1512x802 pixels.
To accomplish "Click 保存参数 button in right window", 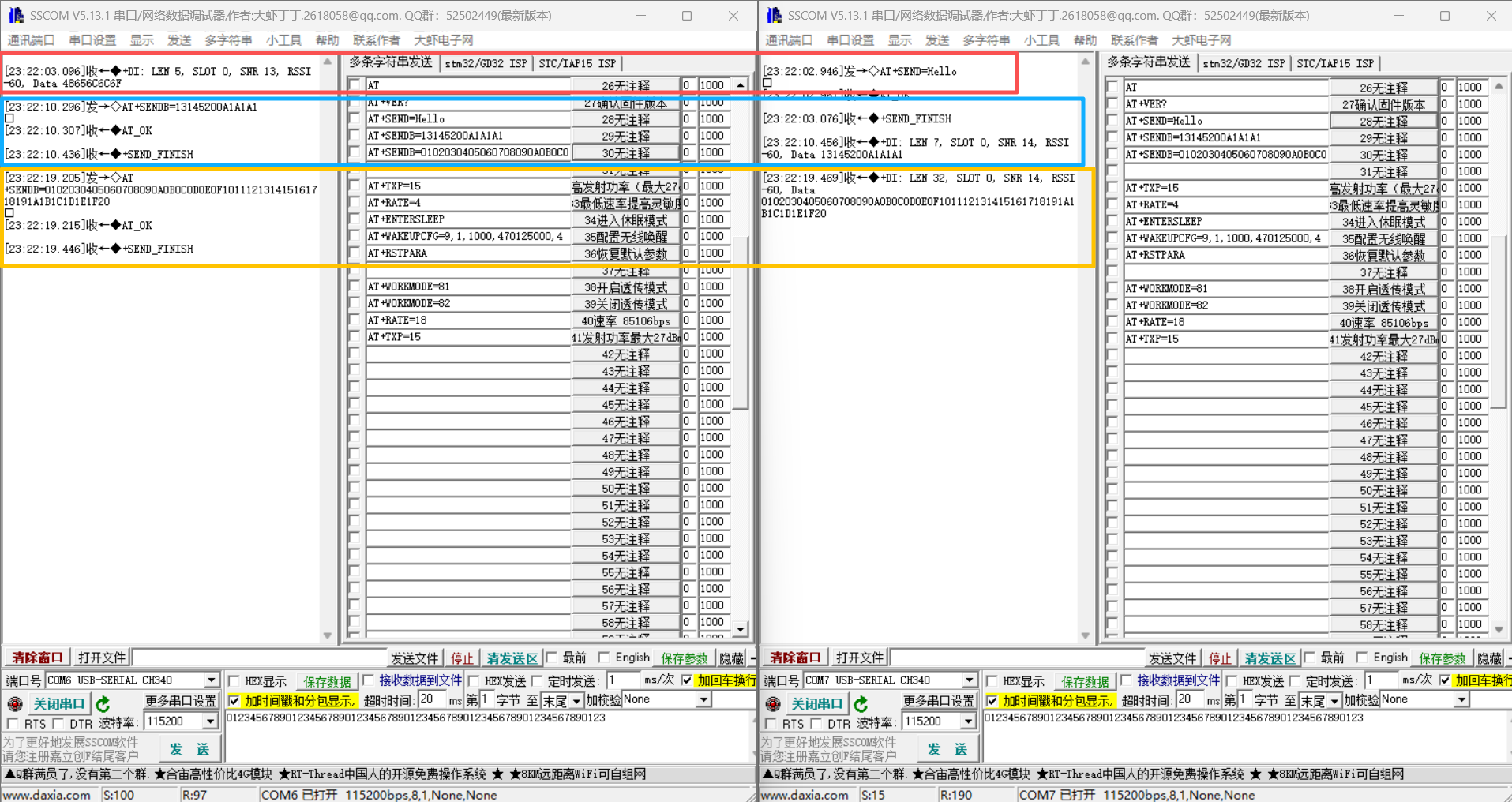I will tap(1442, 658).
